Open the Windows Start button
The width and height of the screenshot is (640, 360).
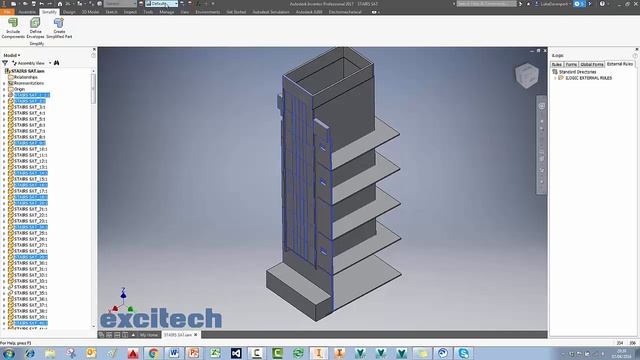pos(9,353)
